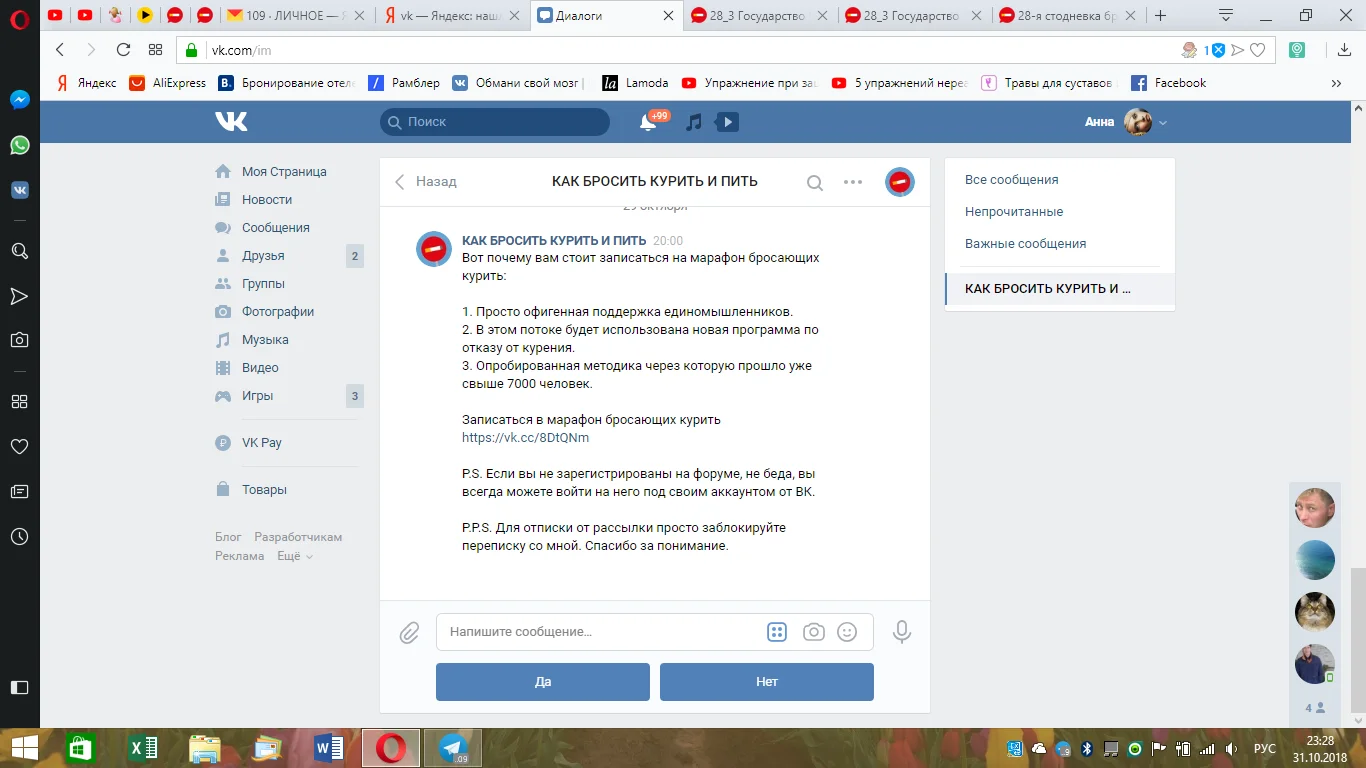Viewport: 1366px width, 768px height.
Task: Open the tab list menu
Action: (1225, 15)
